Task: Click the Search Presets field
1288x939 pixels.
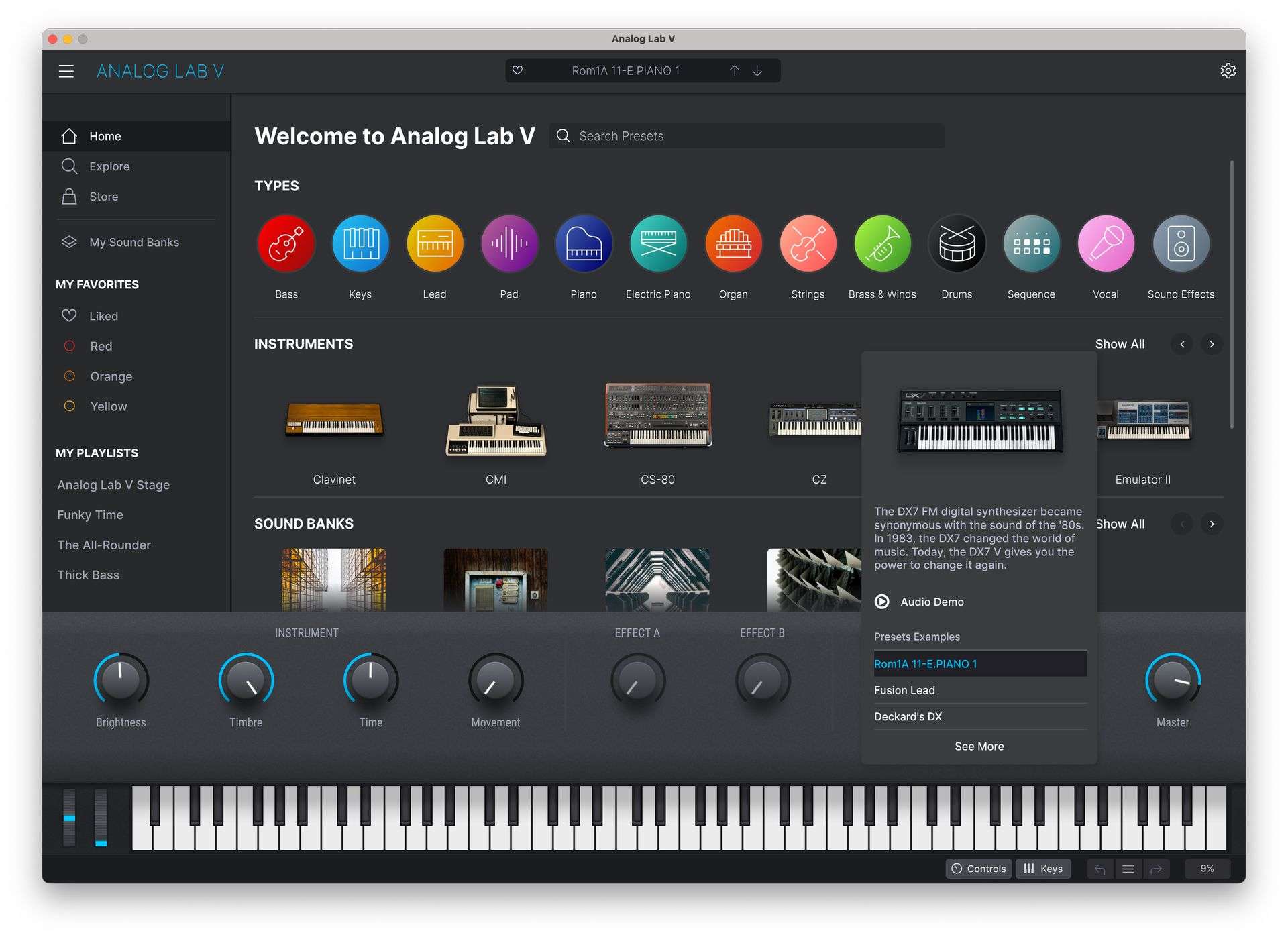Action: tap(747, 136)
